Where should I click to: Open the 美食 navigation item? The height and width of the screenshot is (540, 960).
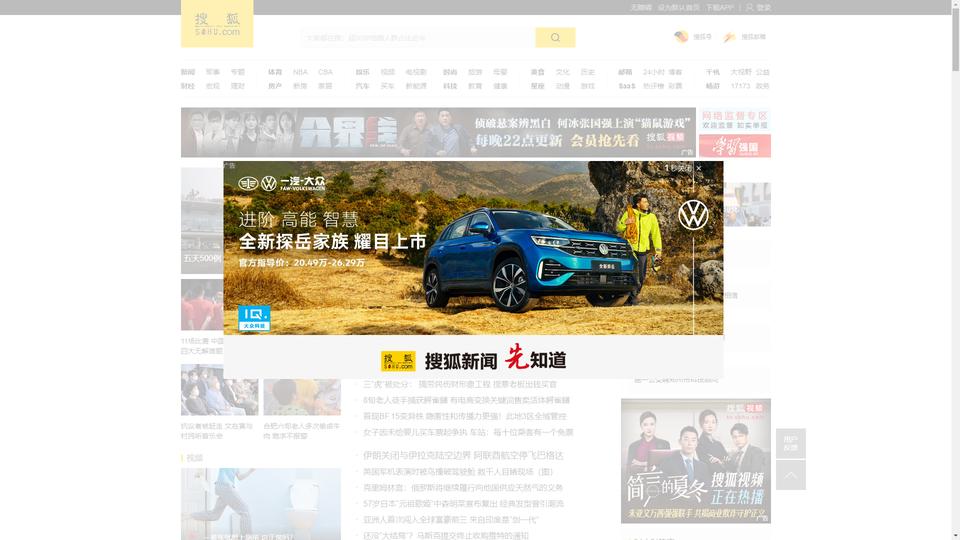pos(538,72)
